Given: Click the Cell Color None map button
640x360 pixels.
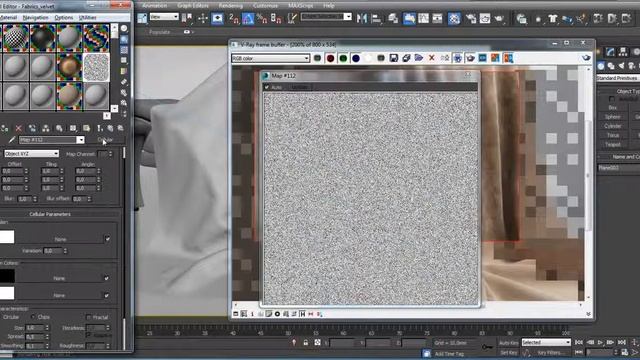Looking at the screenshot, I should tap(60, 239).
